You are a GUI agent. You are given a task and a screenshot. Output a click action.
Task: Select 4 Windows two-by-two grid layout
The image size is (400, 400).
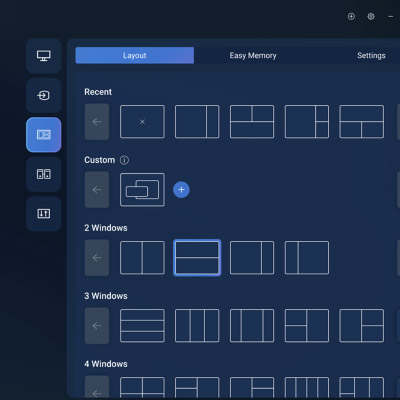pos(142,387)
